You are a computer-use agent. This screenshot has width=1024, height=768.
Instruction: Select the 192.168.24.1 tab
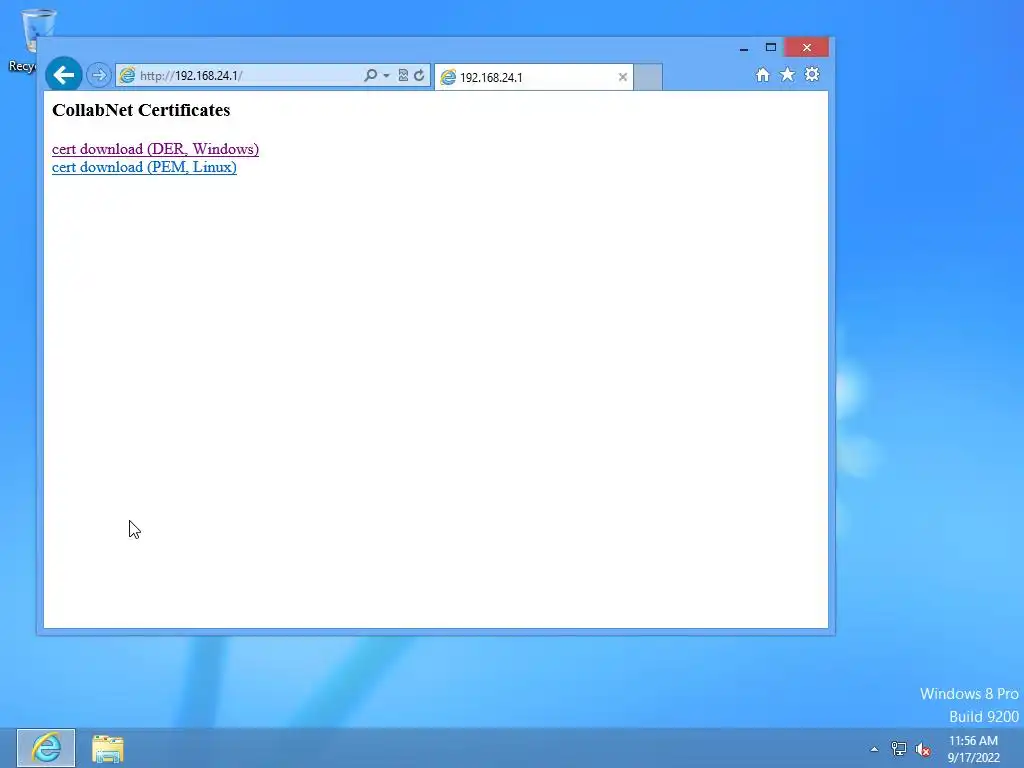(x=534, y=77)
